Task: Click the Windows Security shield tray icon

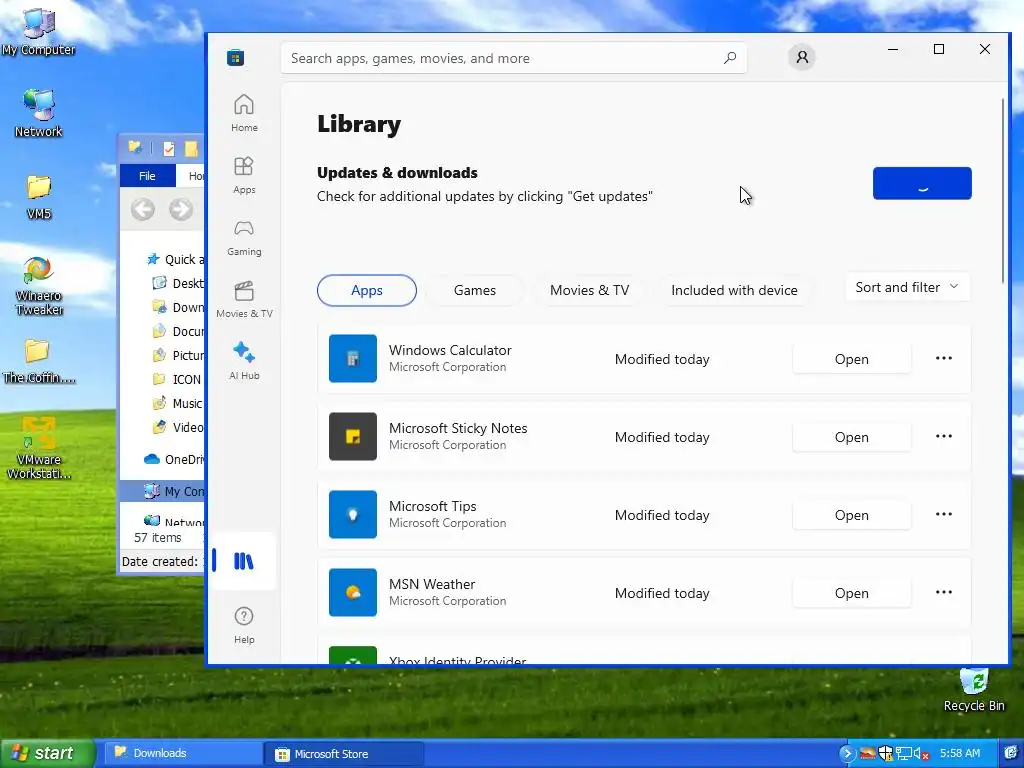Action: [x=886, y=754]
